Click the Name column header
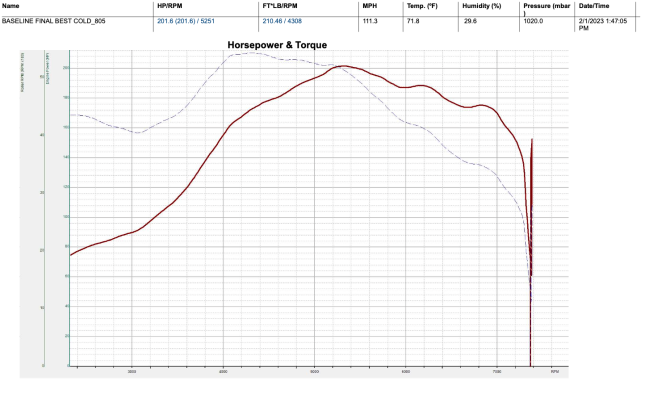The height and width of the screenshot is (393, 649). [x=10, y=6]
